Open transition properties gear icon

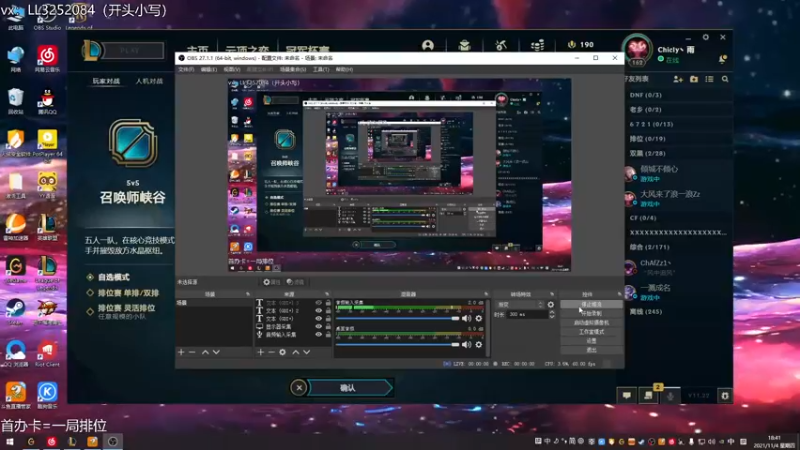[x=551, y=305]
